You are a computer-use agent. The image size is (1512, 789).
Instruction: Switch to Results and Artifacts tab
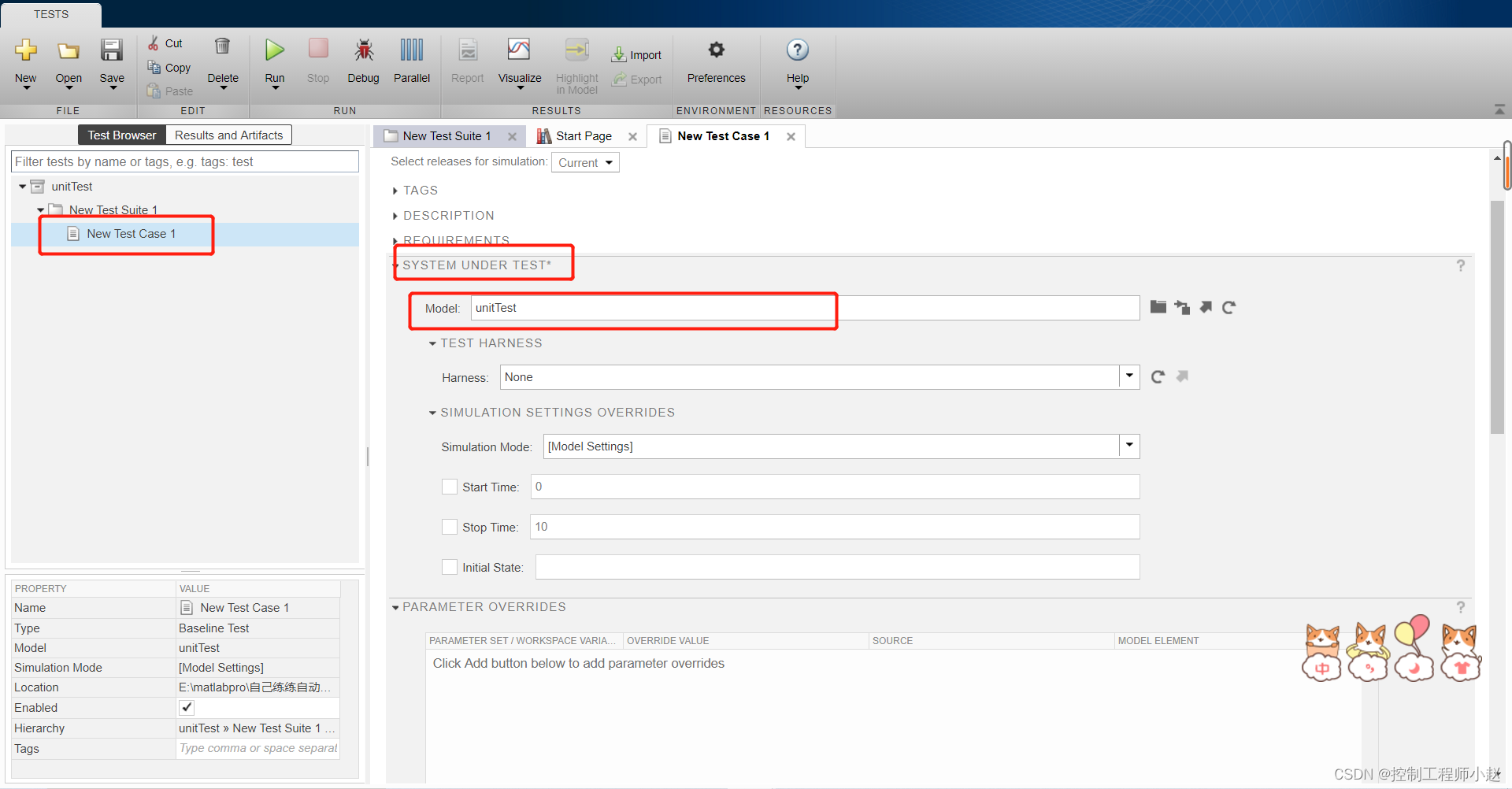[x=228, y=135]
